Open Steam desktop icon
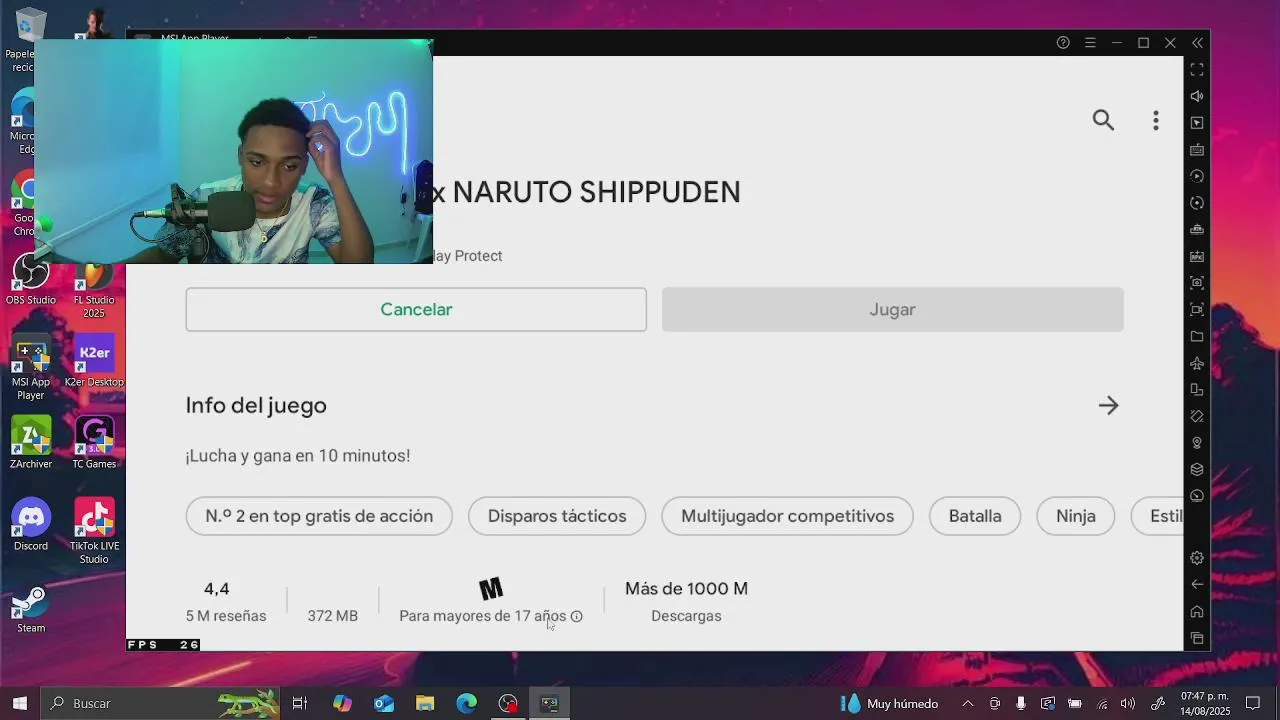1280x720 pixels. tap(31, 608)
